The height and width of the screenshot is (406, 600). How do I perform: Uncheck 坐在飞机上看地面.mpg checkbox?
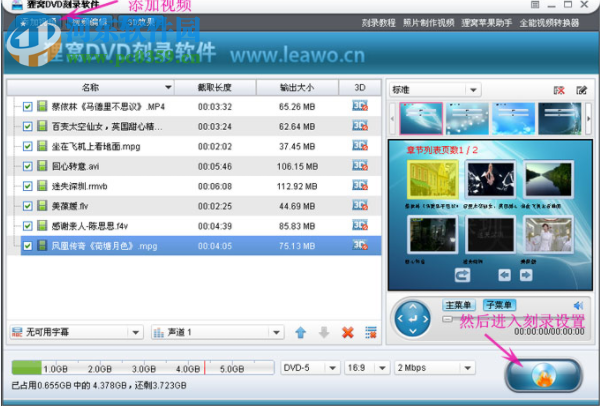point(28,146)
